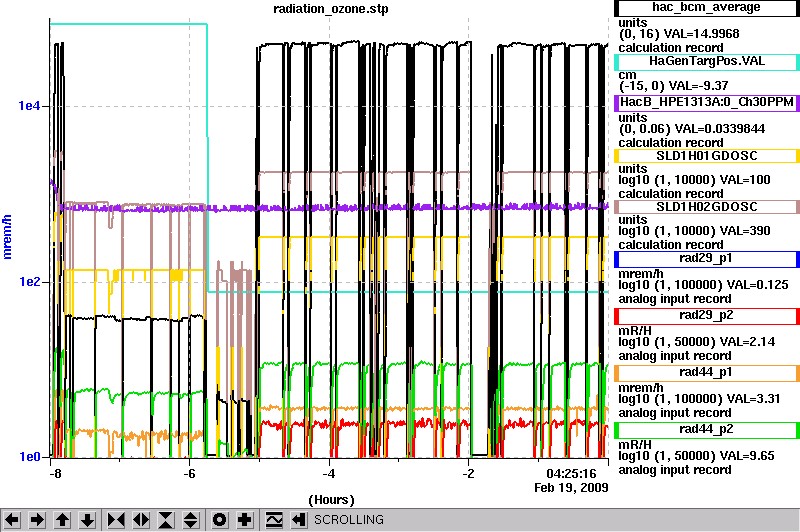Select the SLD1H01GDOSC curve legend
The image size is (800, 532).
pyautogui.click(x=707, y=156)
